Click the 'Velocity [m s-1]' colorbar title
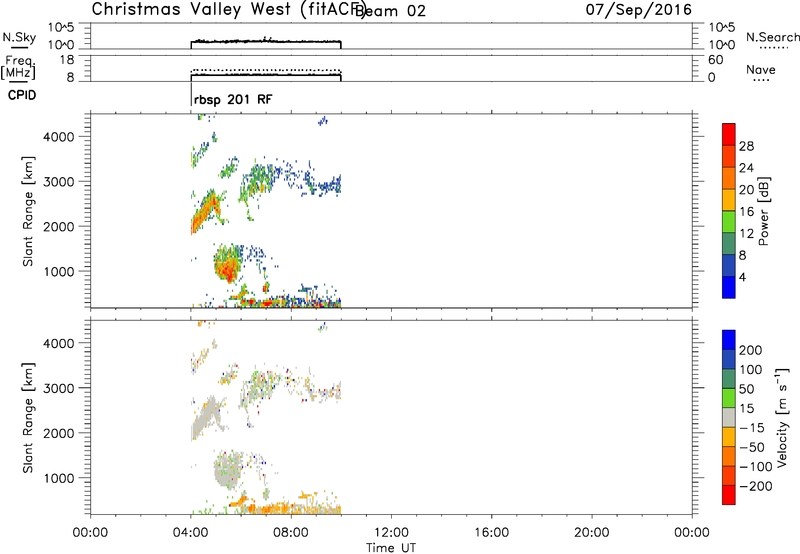This screenshot has width=800, height=554. (782, 417)
